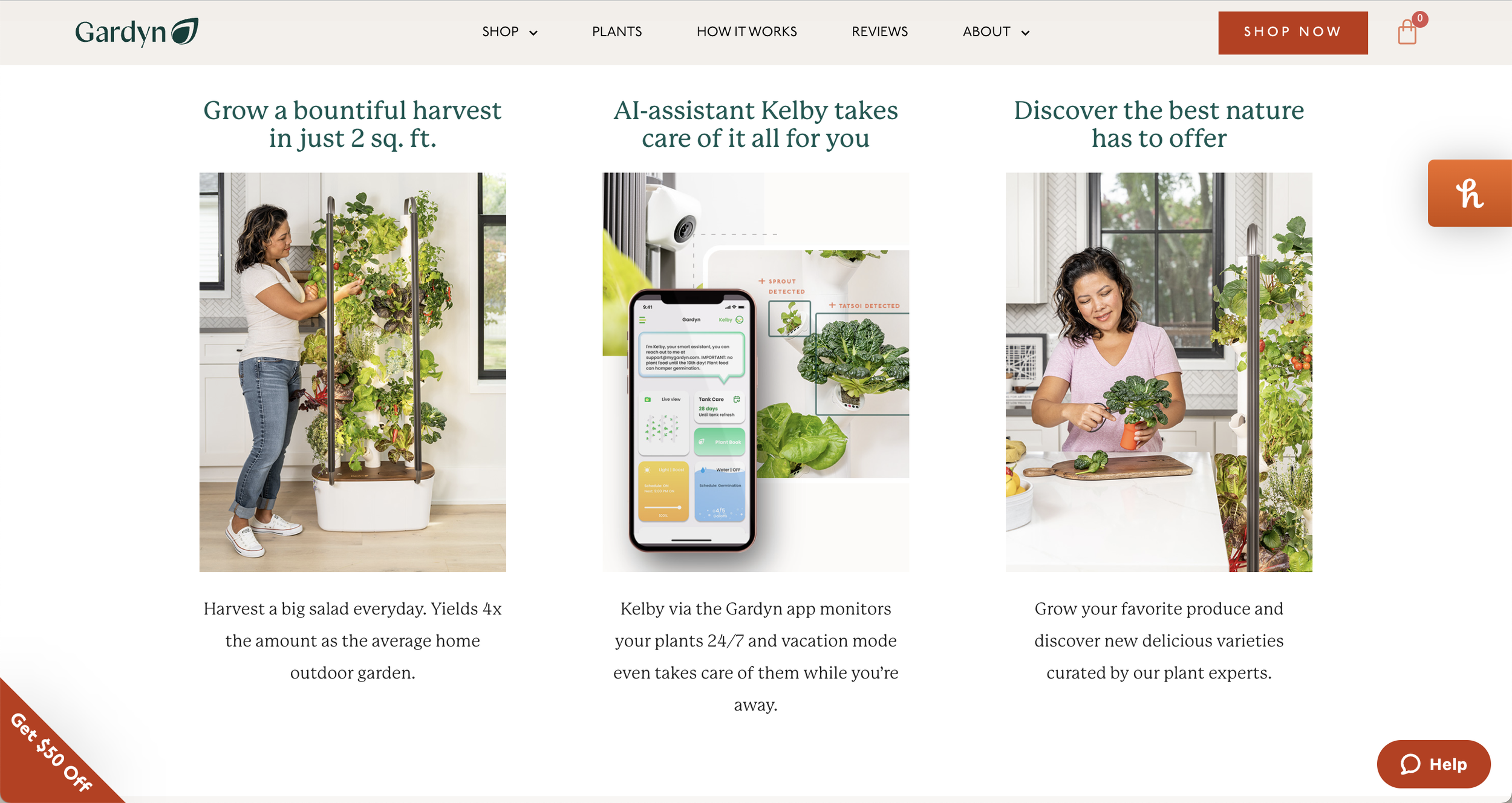The image size is (1512, 803).
Task: Navigate to REVIEWS
Action: 879,32
